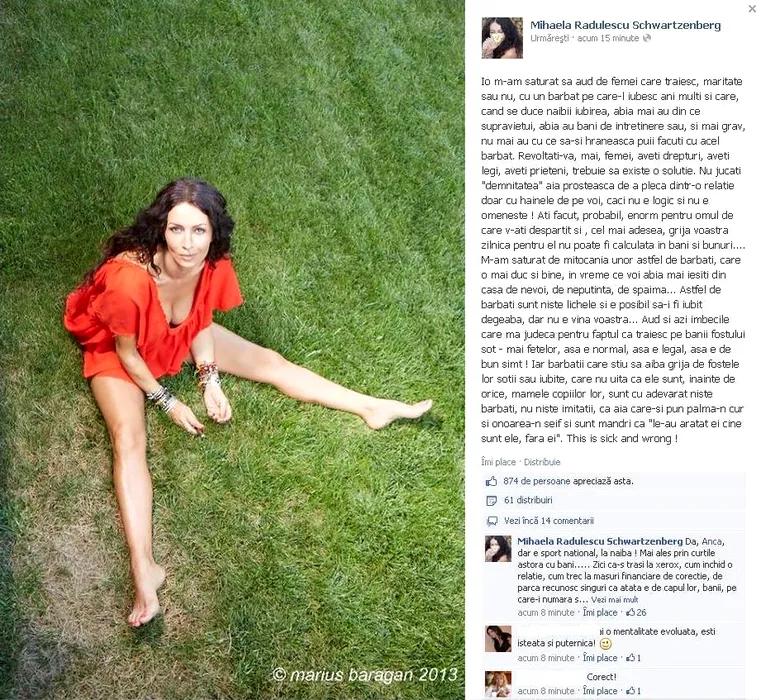Open Mihaela Radulescu Schwartzenberg's profile from the post header
Image resolution: width=761 pixels, height=700 pixels.
point(625,25)
